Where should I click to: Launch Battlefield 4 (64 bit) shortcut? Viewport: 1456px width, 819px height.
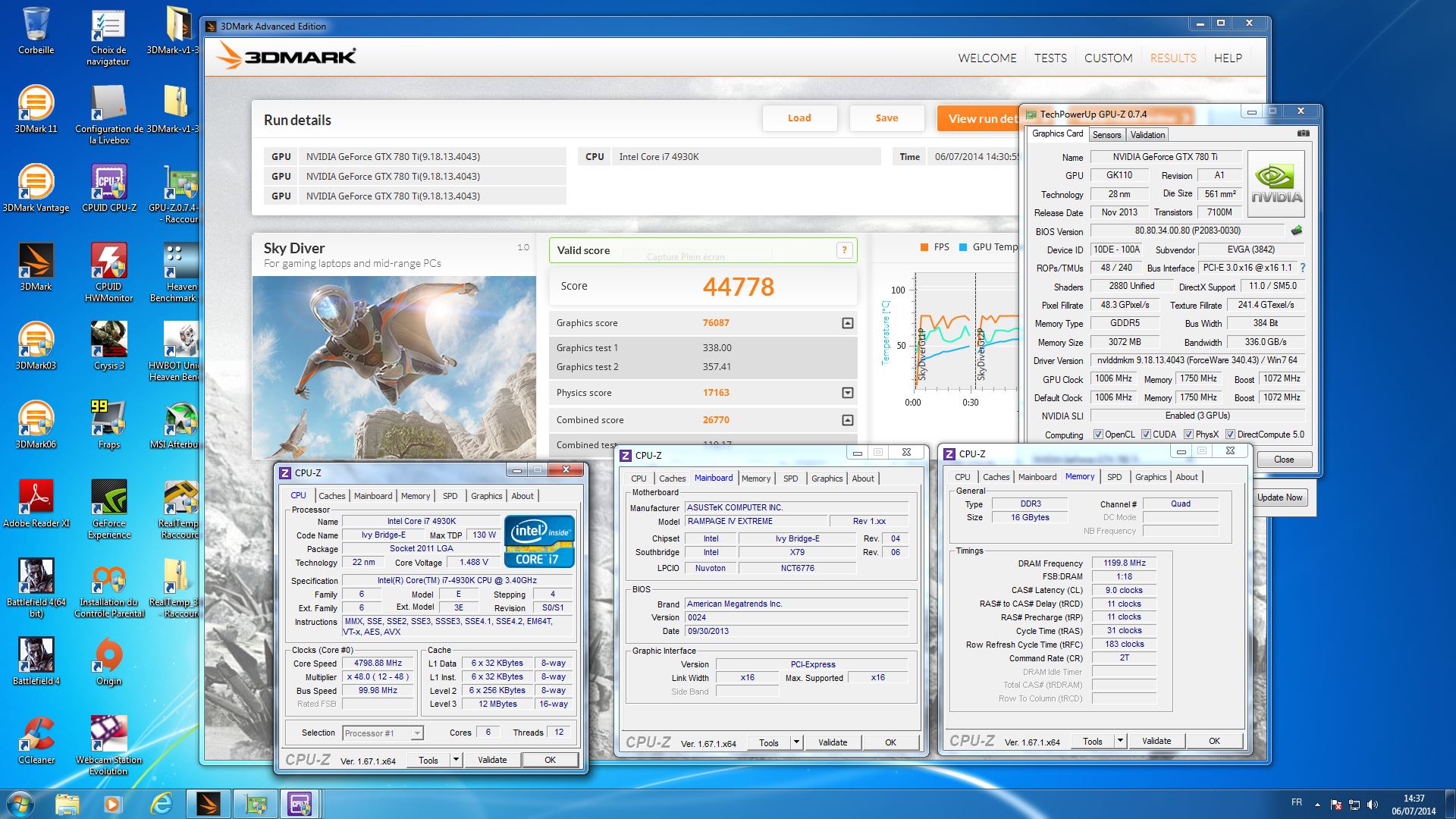[x=36, y=587]
